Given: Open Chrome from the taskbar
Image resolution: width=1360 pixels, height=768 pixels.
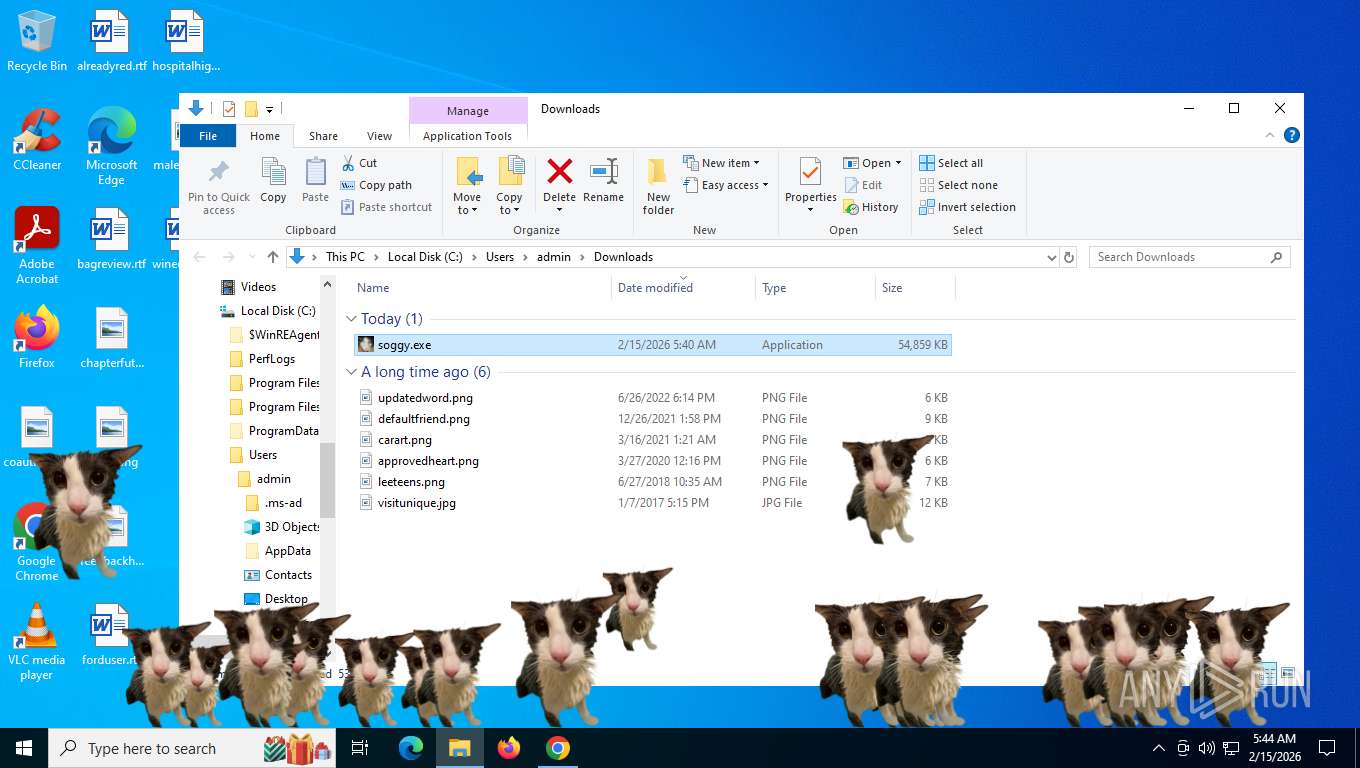Looking at the screenshot, I should click(x=558, y=748).
